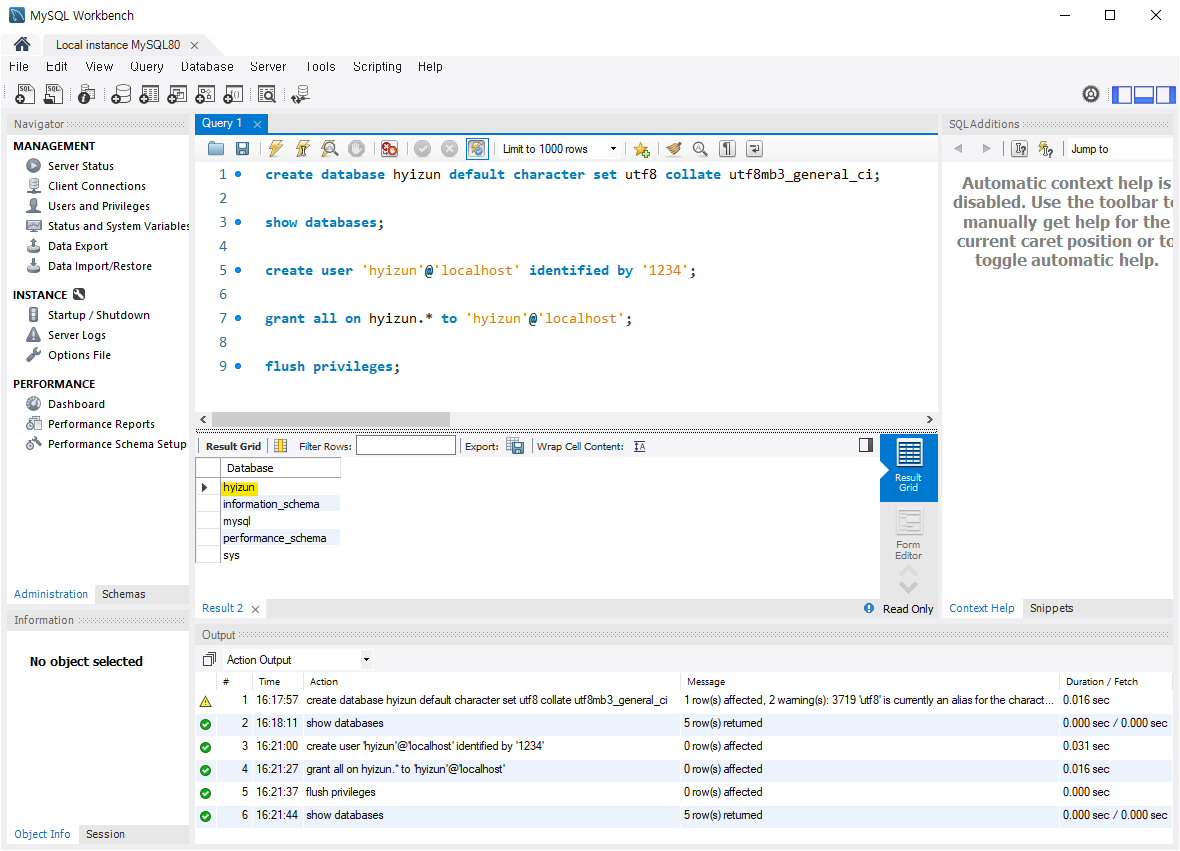The image size is (1180, 851).
Task: Create a new stored procedure icon
Action: coord(205,94)
